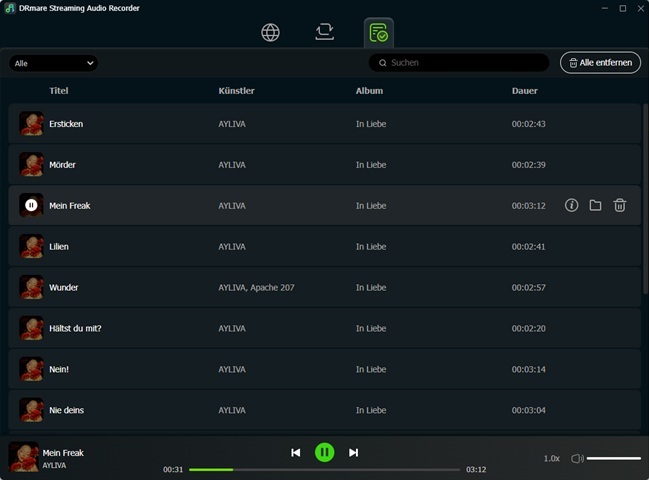The width and height of the screenshot is (649, 480).
Task: Open the converted list tab
Action: 378,32
